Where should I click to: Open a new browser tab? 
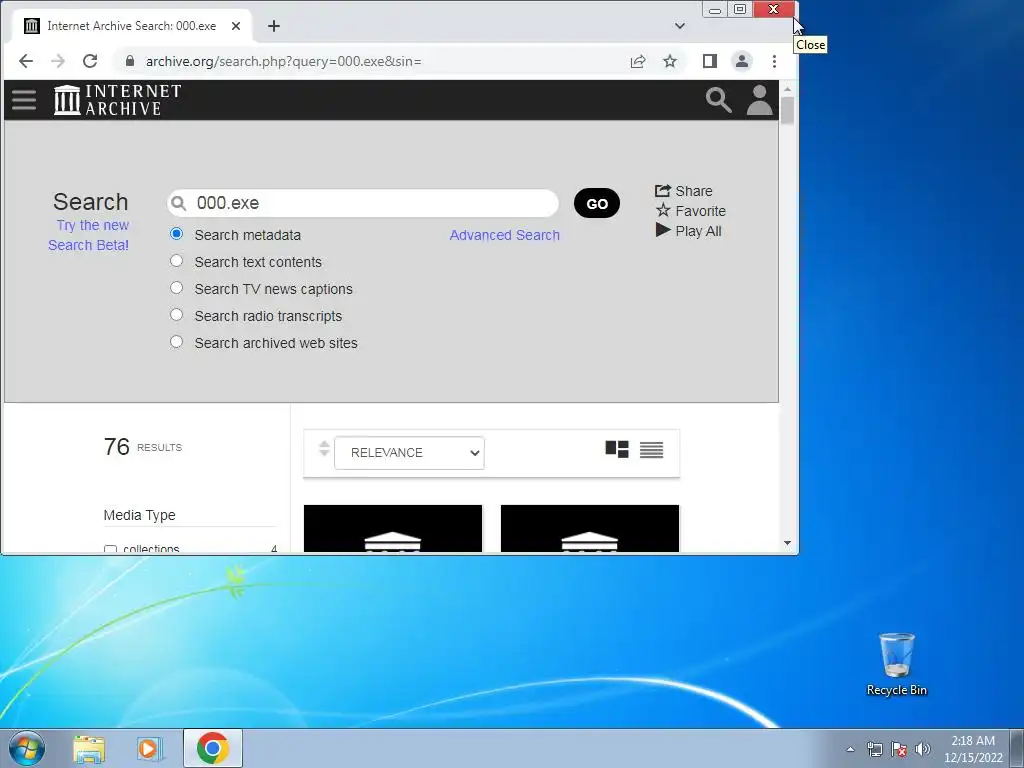(274, 26)
